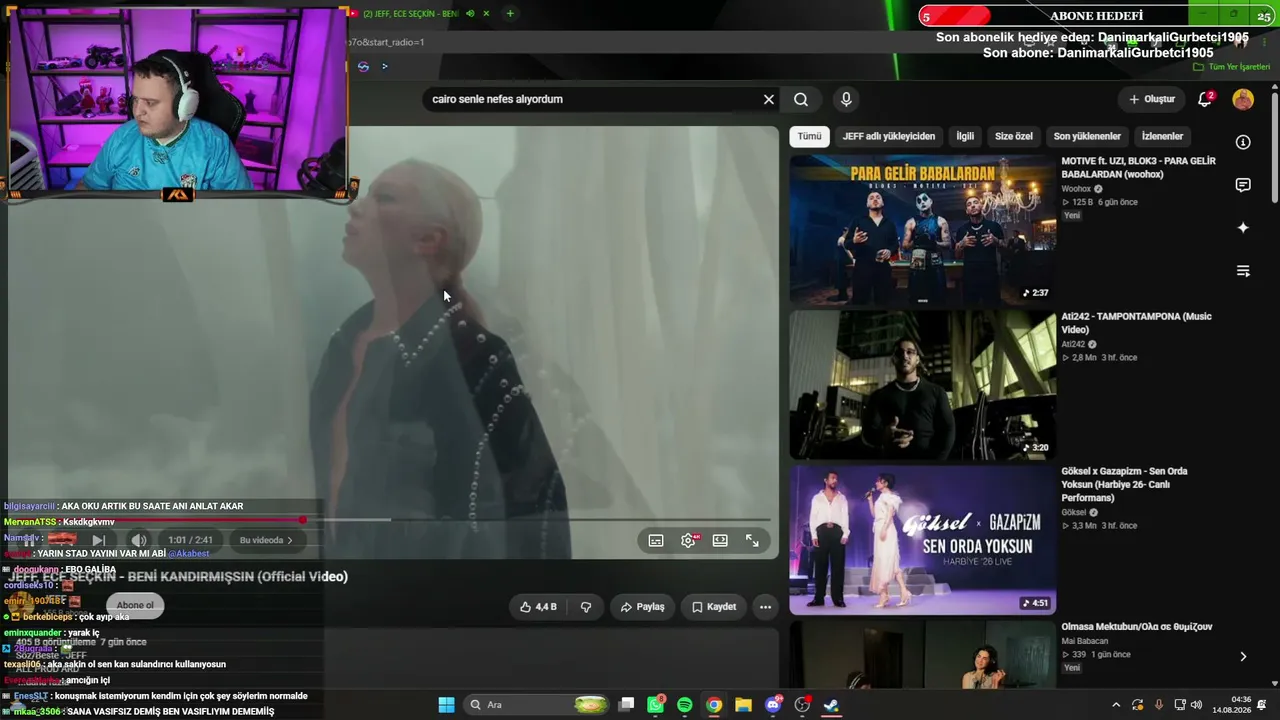Open Steam from the taskbar

[831, 705]
